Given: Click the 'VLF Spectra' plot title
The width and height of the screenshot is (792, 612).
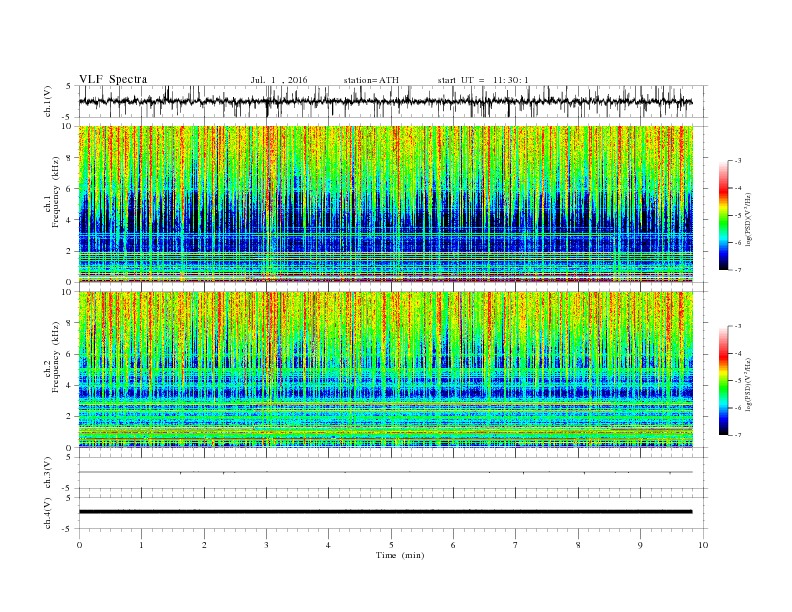Looking at the screenshot, I should (113, 79).
